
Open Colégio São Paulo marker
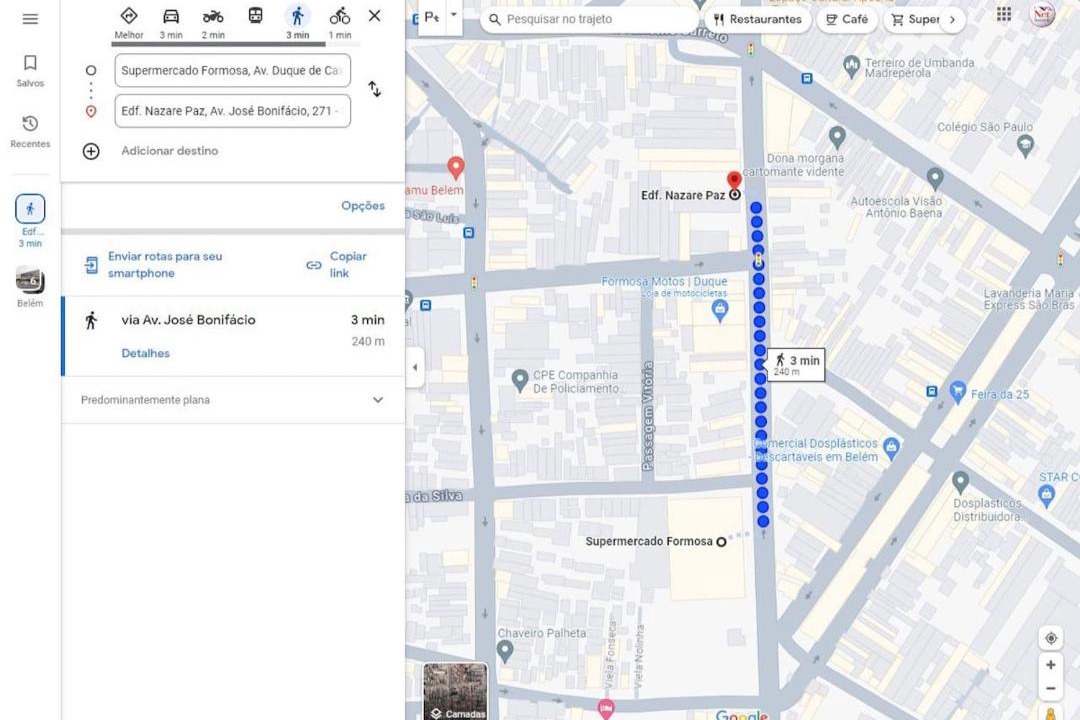[1026, 145]
